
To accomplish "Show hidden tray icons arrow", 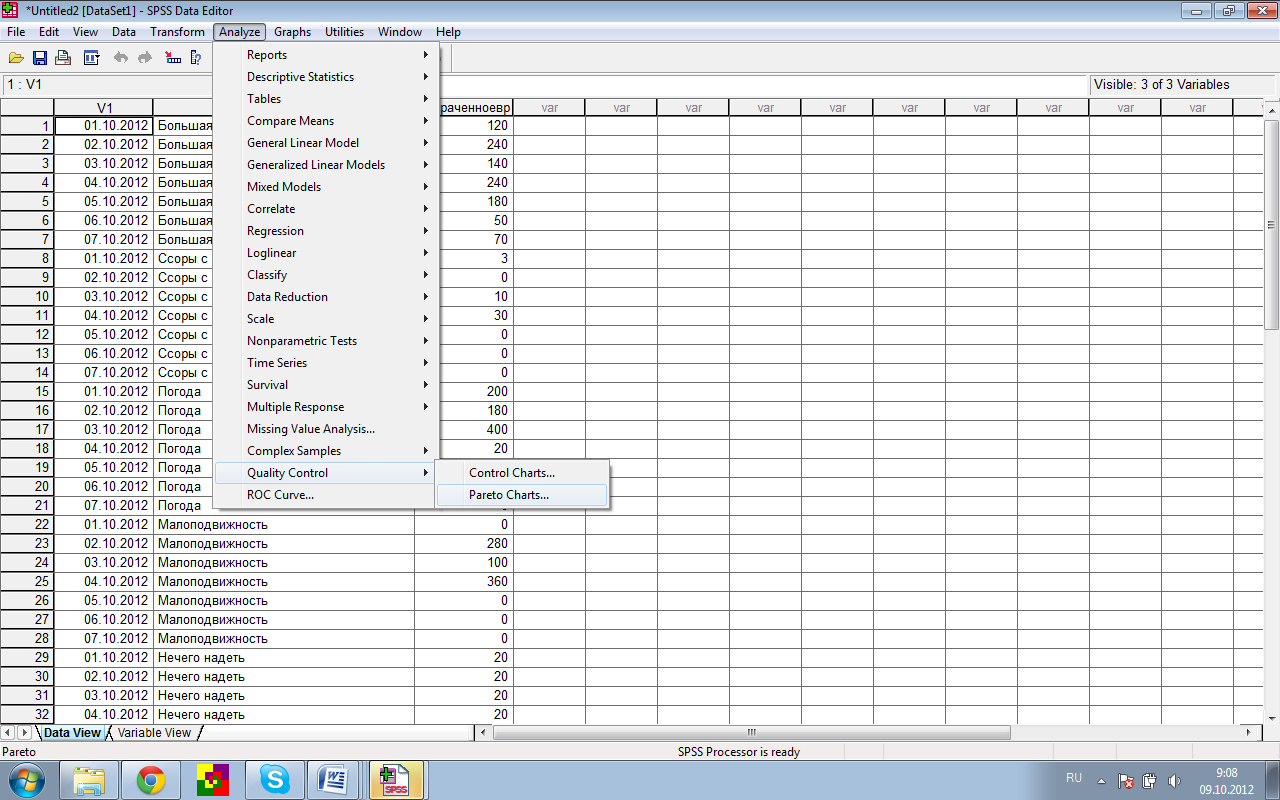I will (1102, 780).
